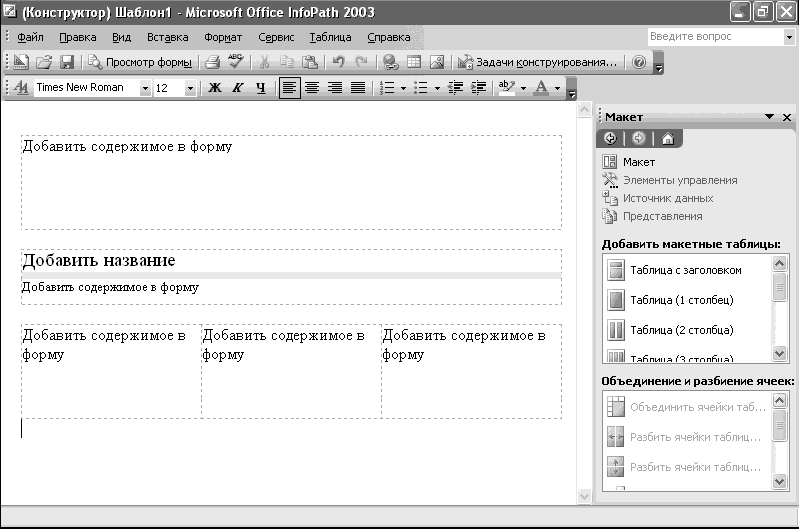Toggle Bold (Ж) formatting
This screenshot has height=529, width=799.
point(215,88)
